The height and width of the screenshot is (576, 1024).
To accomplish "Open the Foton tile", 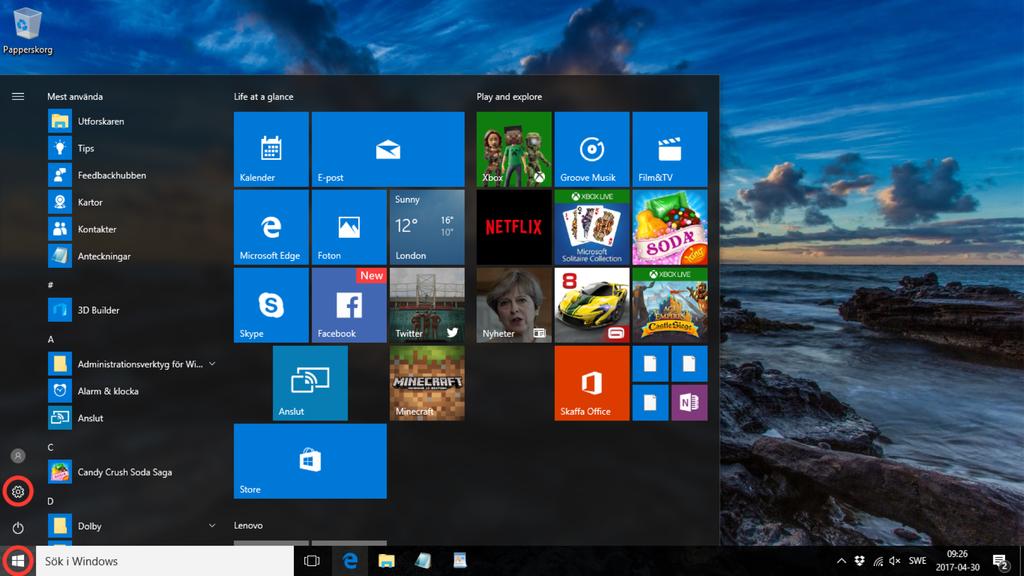I will (x=349, y=227).
